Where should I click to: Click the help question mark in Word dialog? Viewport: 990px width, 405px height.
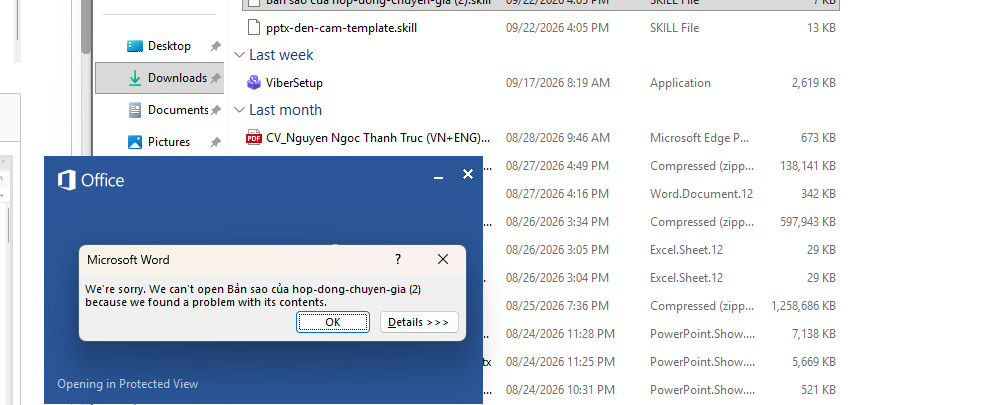tap(398, 259)
